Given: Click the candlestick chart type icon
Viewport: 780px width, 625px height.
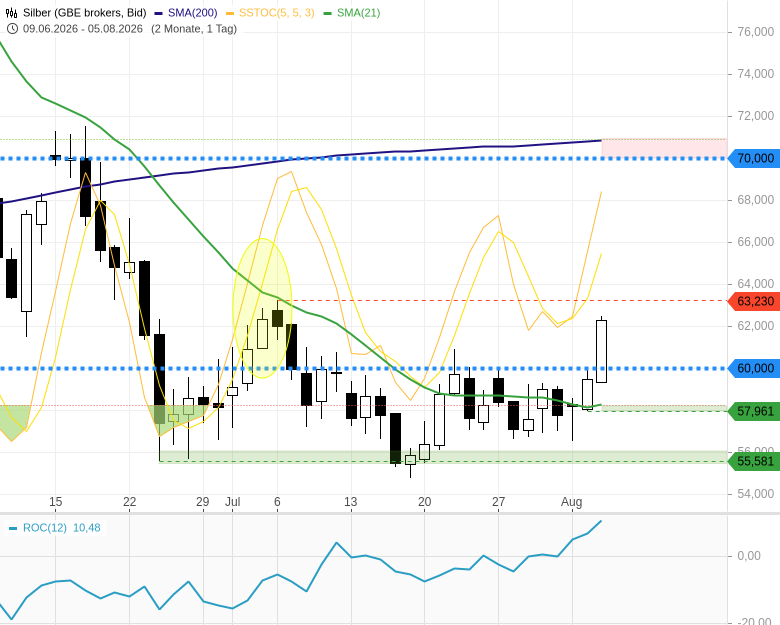Looking at the screenshot, I should point(11,13).
